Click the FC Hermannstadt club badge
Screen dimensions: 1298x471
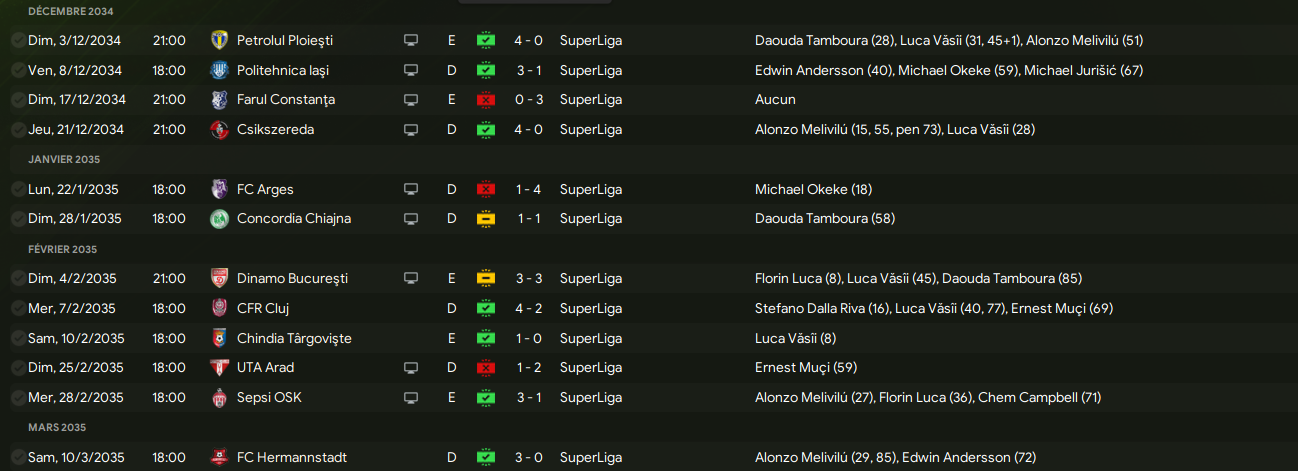point(220,457)
